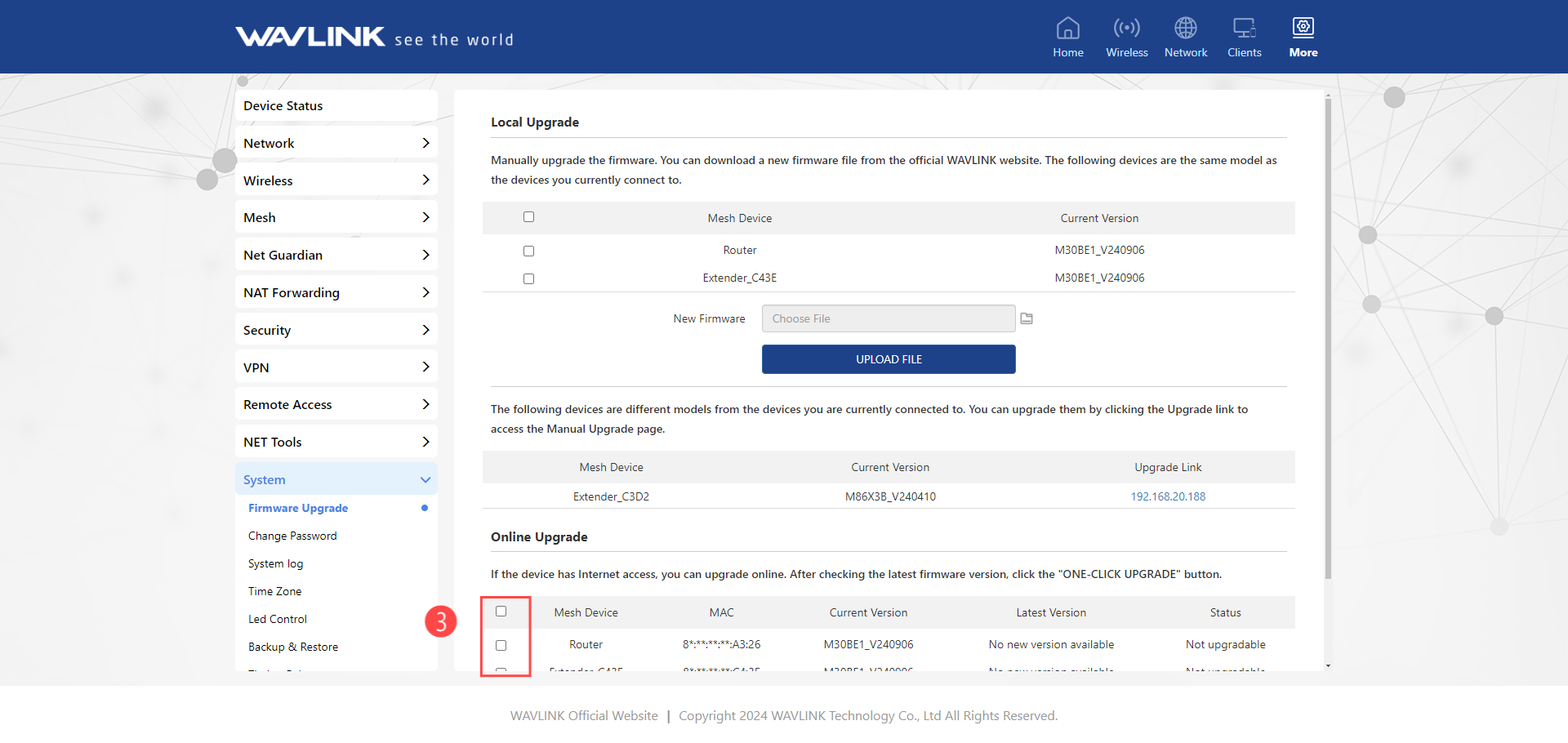Open the Home icon in top navigation
The height and width of the screenshot is (743, 1568).
coord(1067,29)
